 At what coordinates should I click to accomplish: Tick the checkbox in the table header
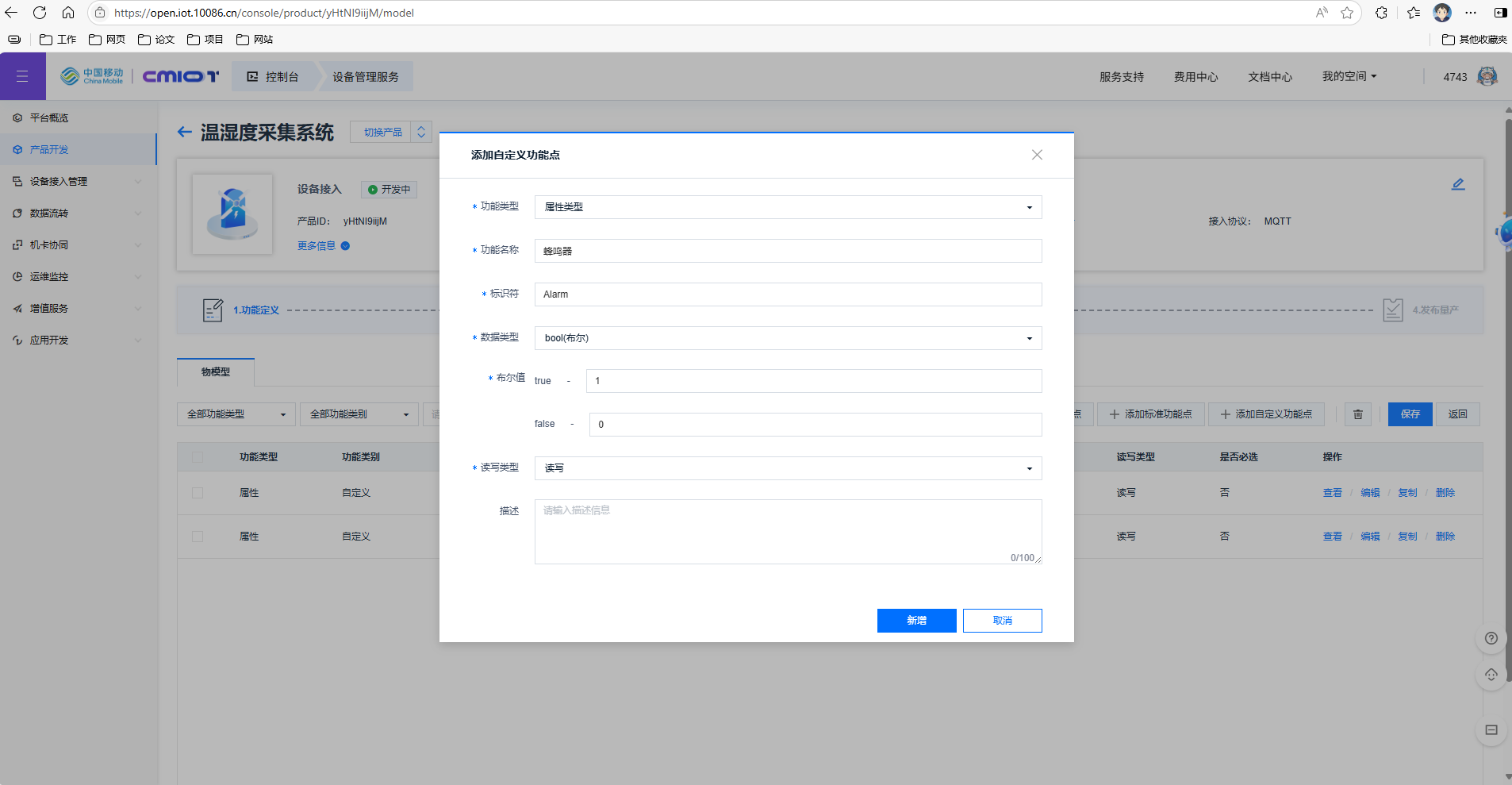coord(198,457)
